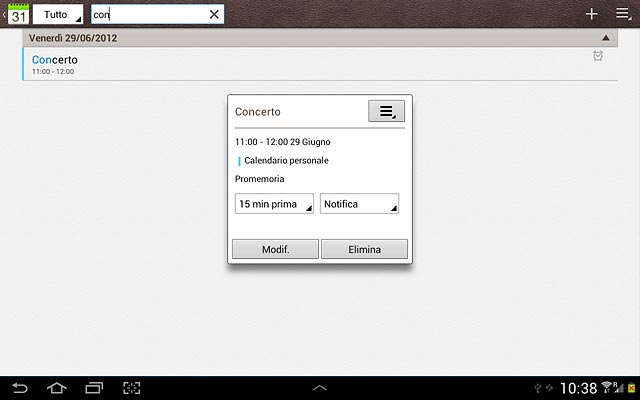This screenshot has width=640, height=400.
Task: Select the '11:00 - 12:00 29 Giugno' time
Action: click(283, 142)
